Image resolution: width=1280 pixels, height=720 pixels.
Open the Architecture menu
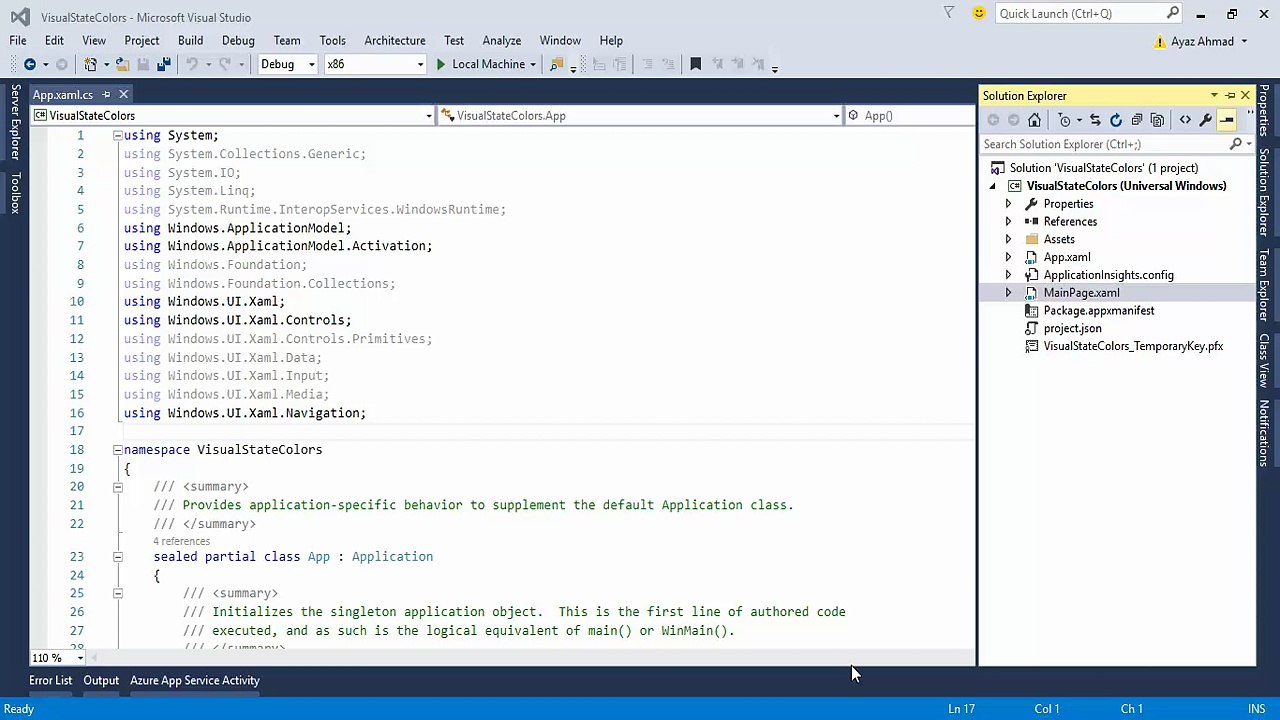click(395, 41)
